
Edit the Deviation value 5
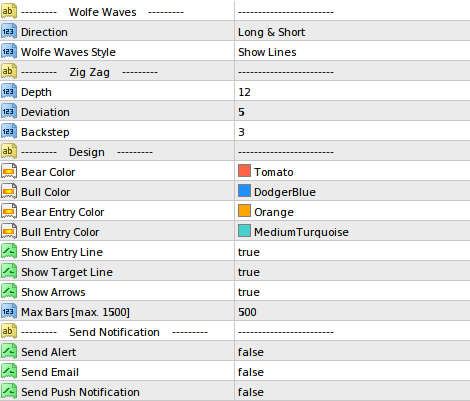(241, 112)
